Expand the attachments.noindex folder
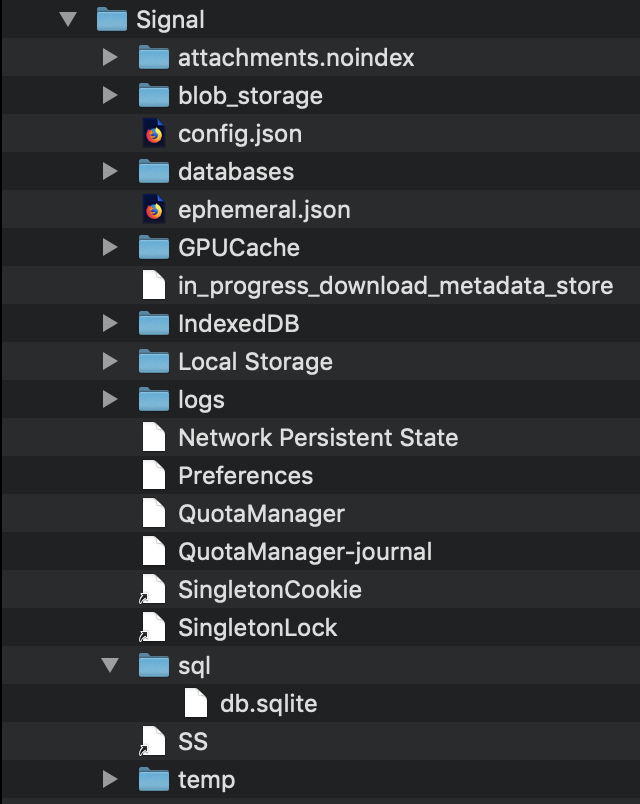The height and width of the screenshot is (804, 640). click(110, 57)
